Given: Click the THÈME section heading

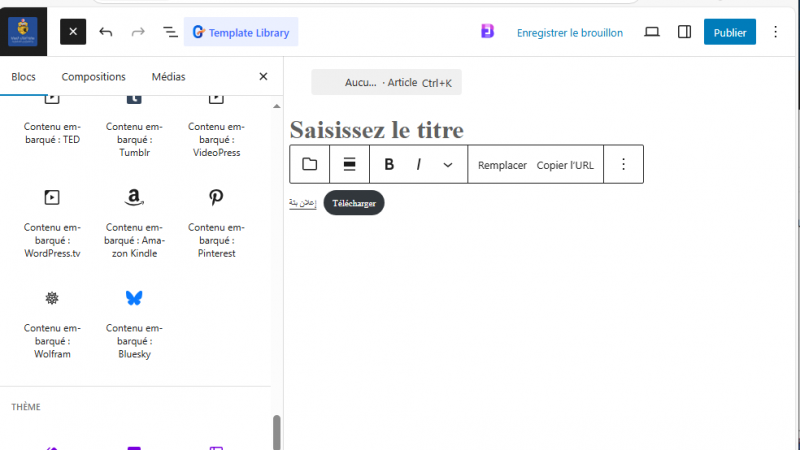Looking at the screenshot, I should tap(26, 407).
